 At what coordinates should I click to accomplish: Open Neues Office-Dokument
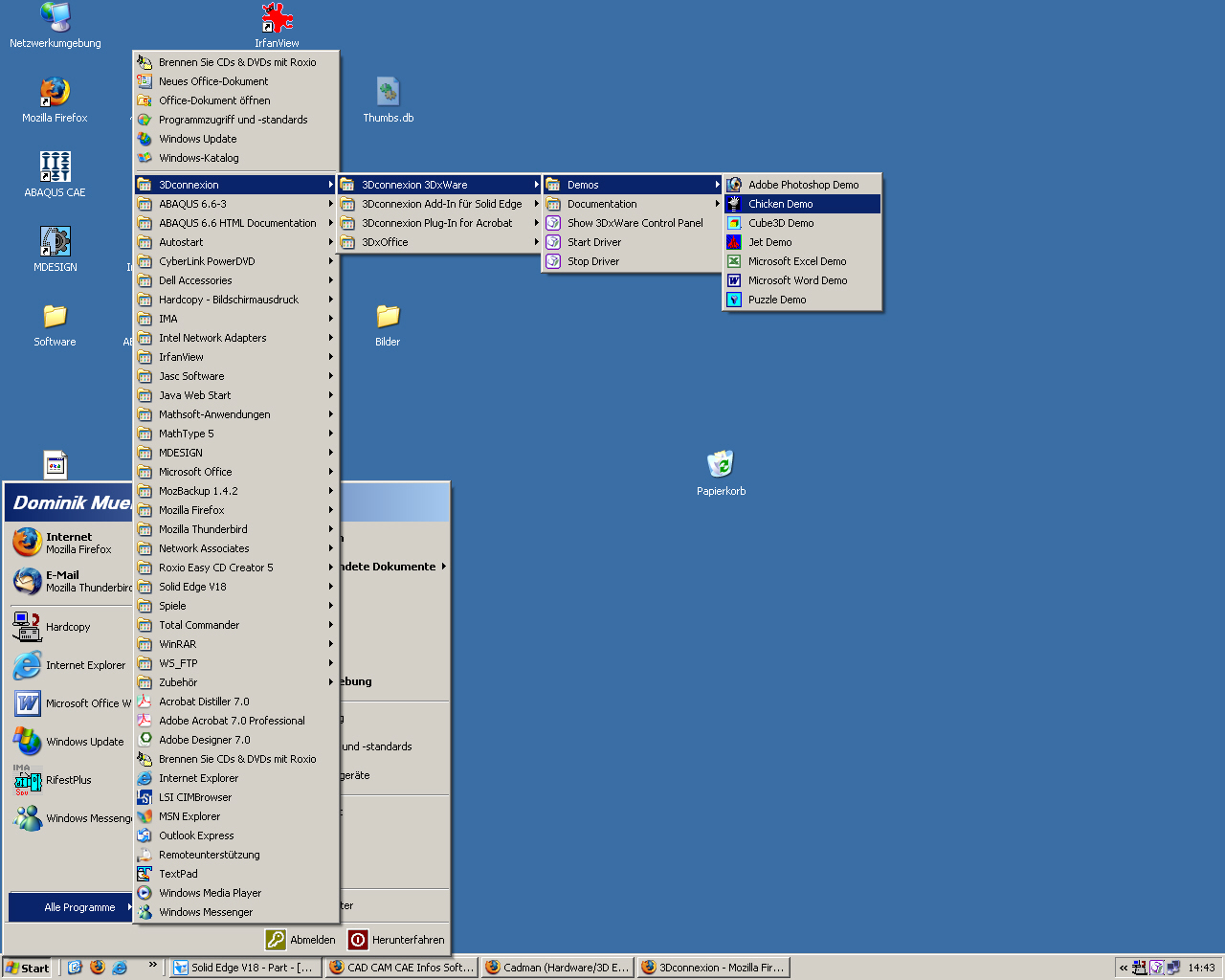tap(235, 81)
